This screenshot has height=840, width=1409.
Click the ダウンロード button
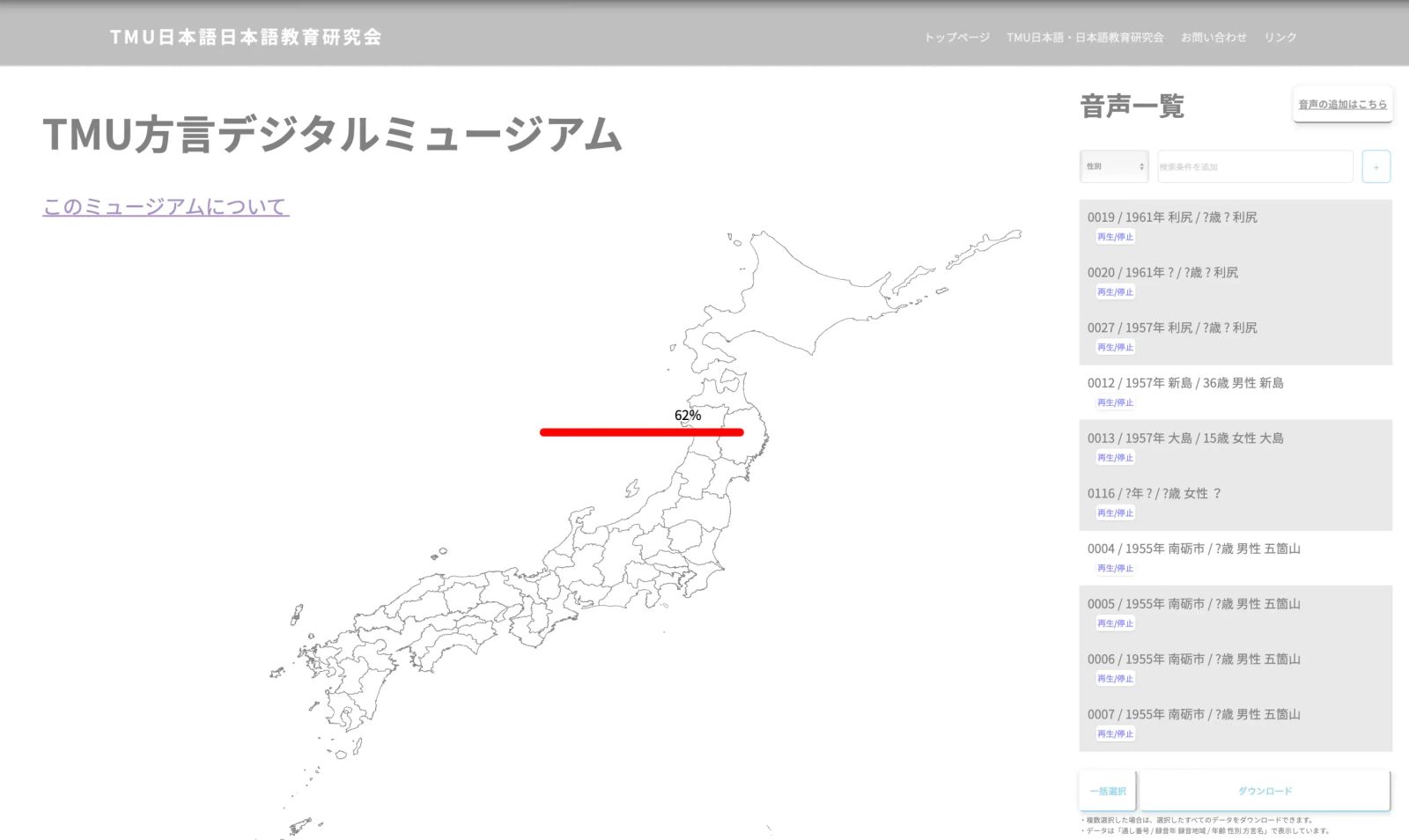[1265, 791]
